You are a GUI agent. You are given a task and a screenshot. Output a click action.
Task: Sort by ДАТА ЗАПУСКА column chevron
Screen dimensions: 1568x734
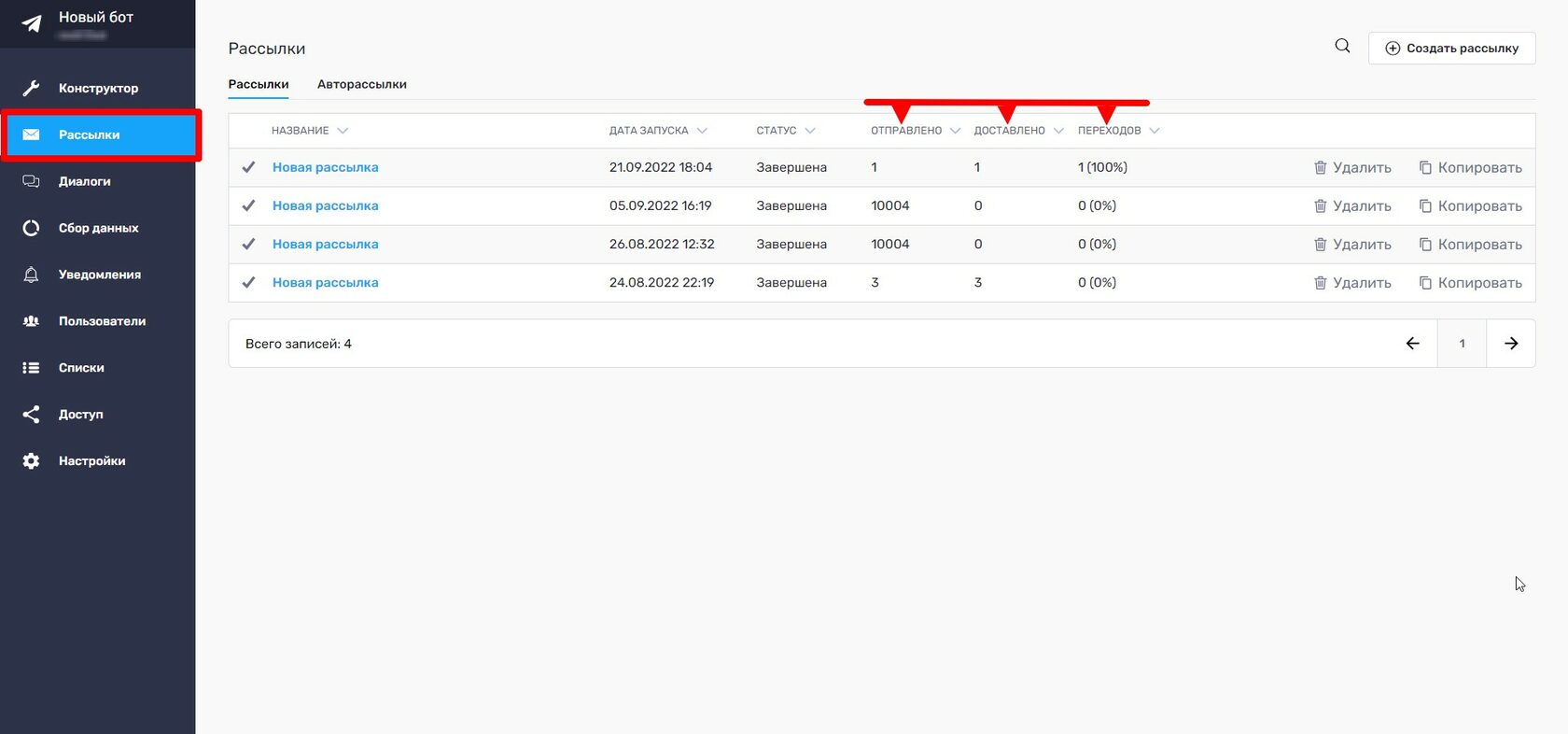[x=702, y=131]
